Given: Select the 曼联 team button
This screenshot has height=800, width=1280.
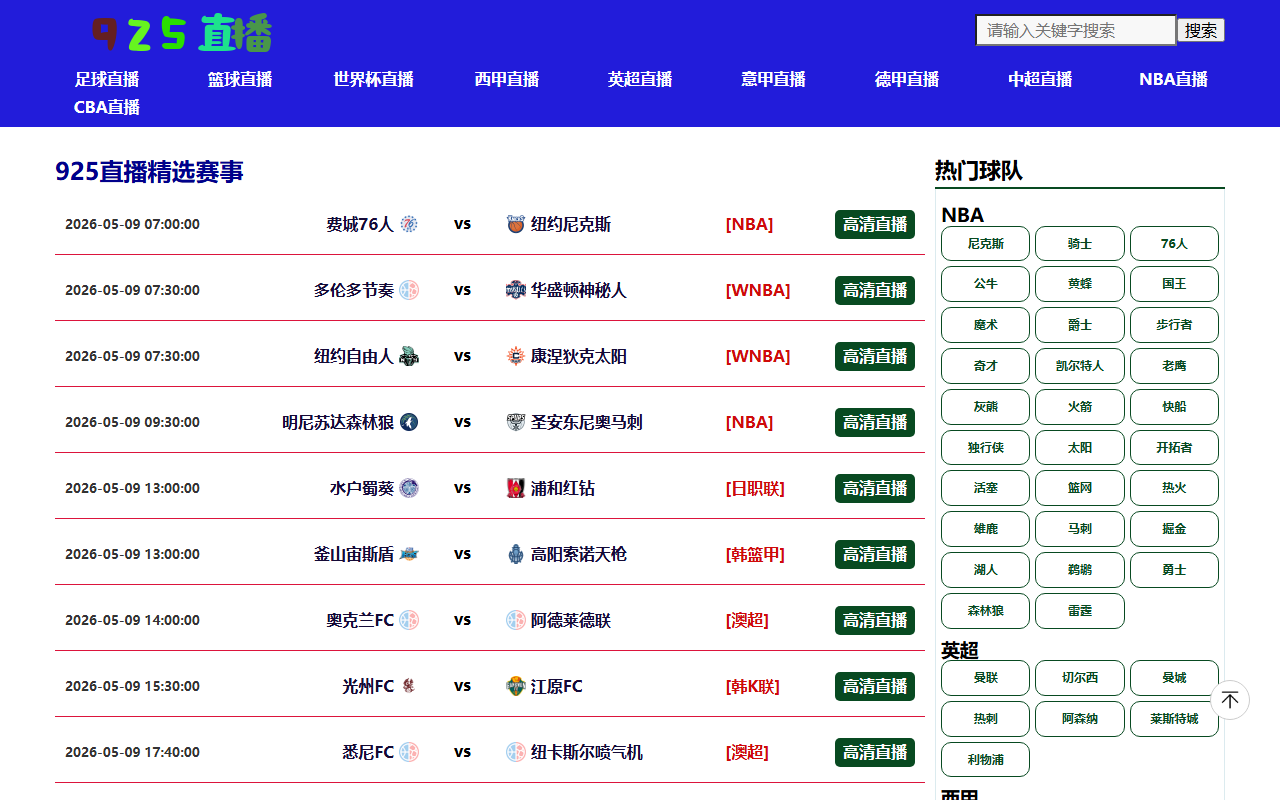Looking at the screenshot, I should coord(985,678).
